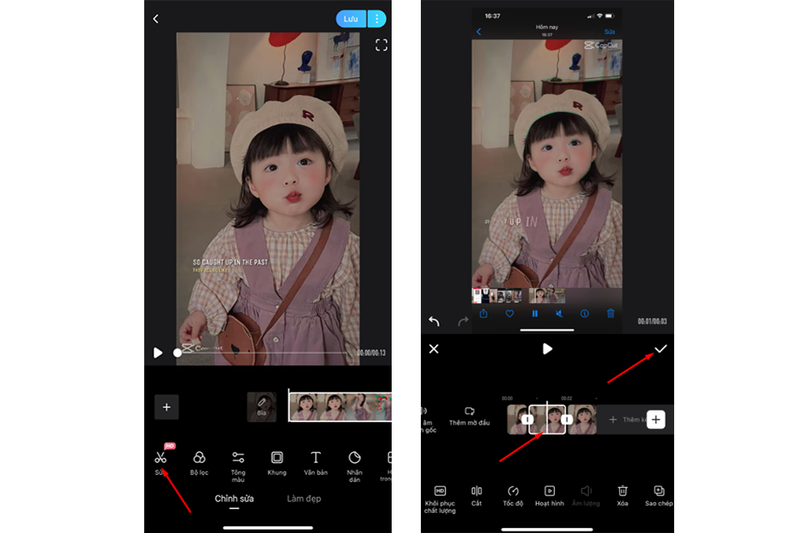The height and width of the screenshot is (533, 800).
Task: Open the Hoạt hình animation tool
Action: [x=549, y=496]
